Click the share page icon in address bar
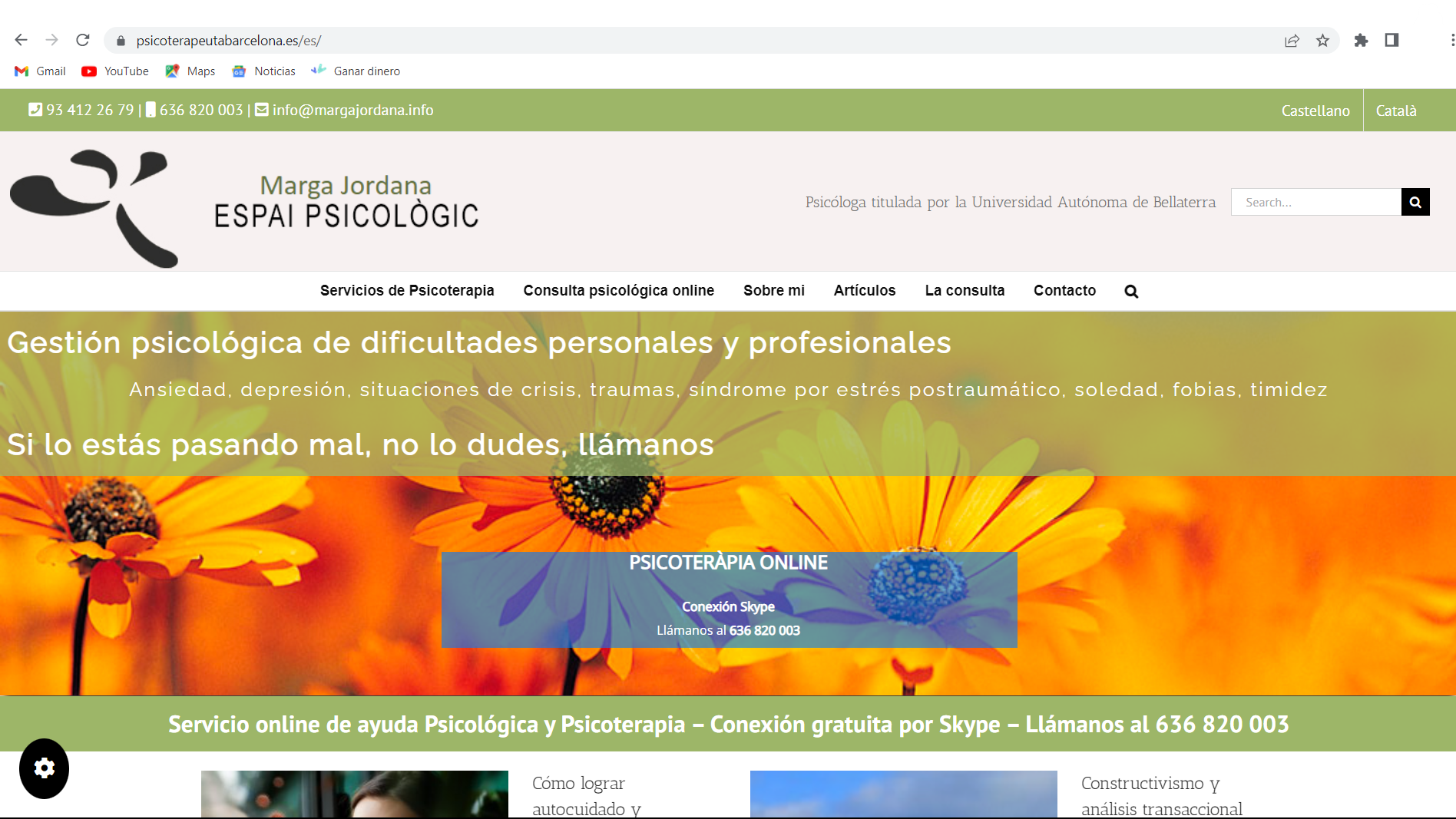Screen dimensions: 1456x819 pyautogui.click(x=1292, y=41)
